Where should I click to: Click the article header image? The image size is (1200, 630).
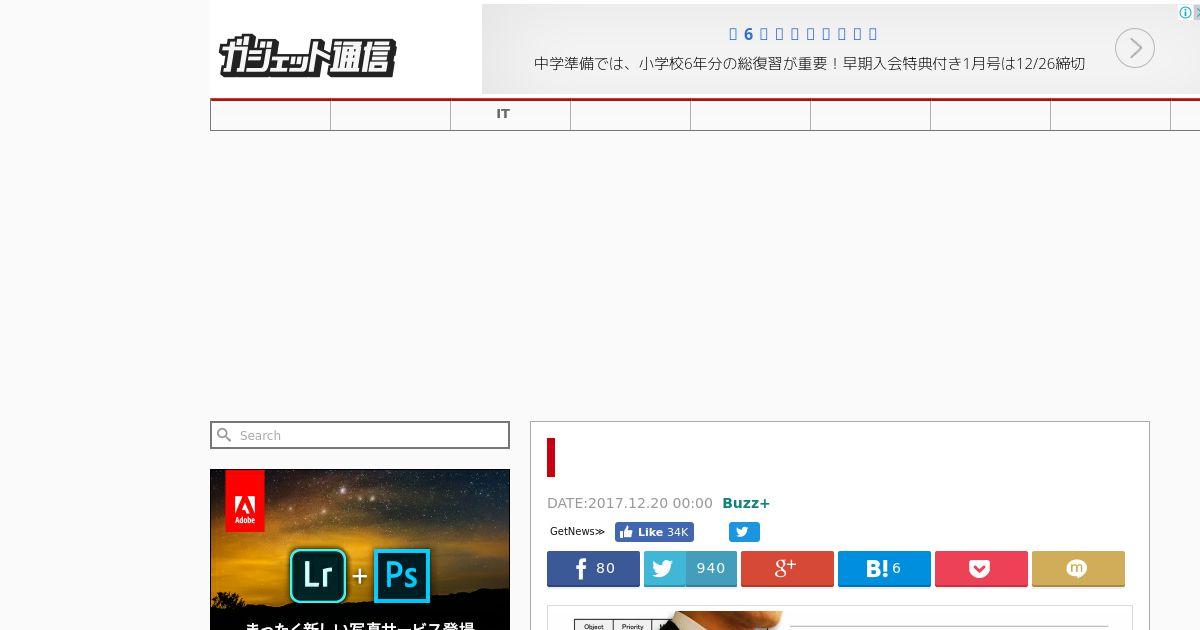(840, 619)
